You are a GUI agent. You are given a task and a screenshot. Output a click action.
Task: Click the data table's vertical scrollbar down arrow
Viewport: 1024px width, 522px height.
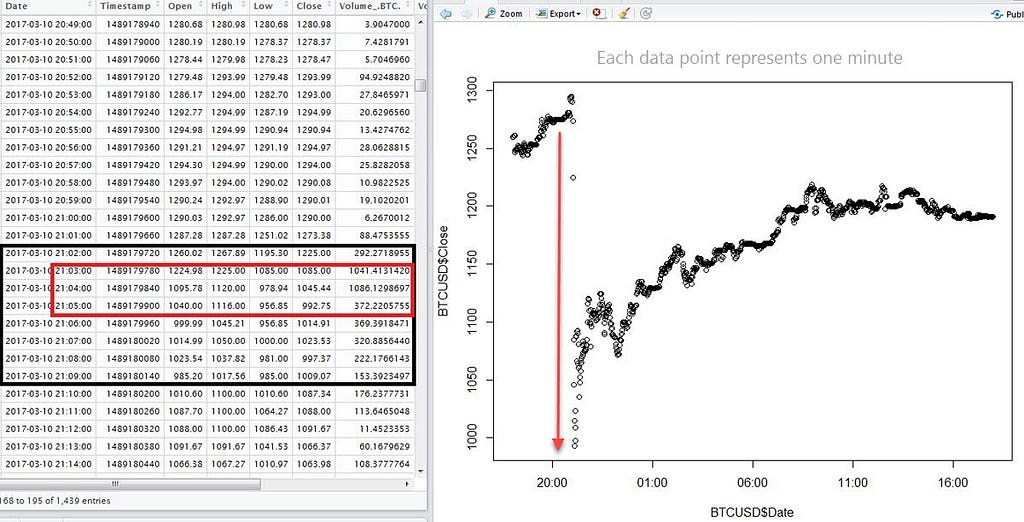tap(421, 470)
